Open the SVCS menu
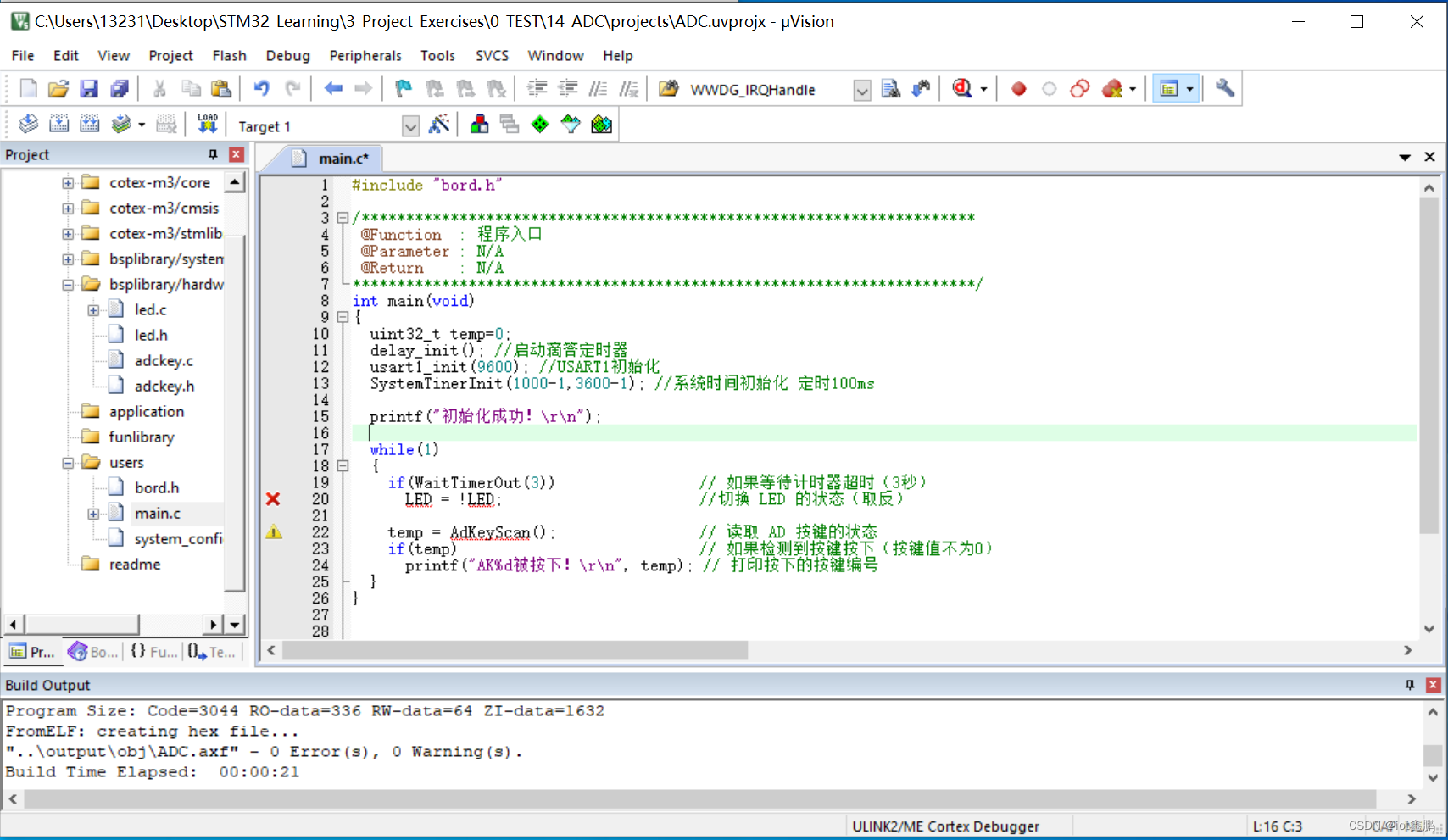The image size is (1448, 840). [x=492, y=55]
